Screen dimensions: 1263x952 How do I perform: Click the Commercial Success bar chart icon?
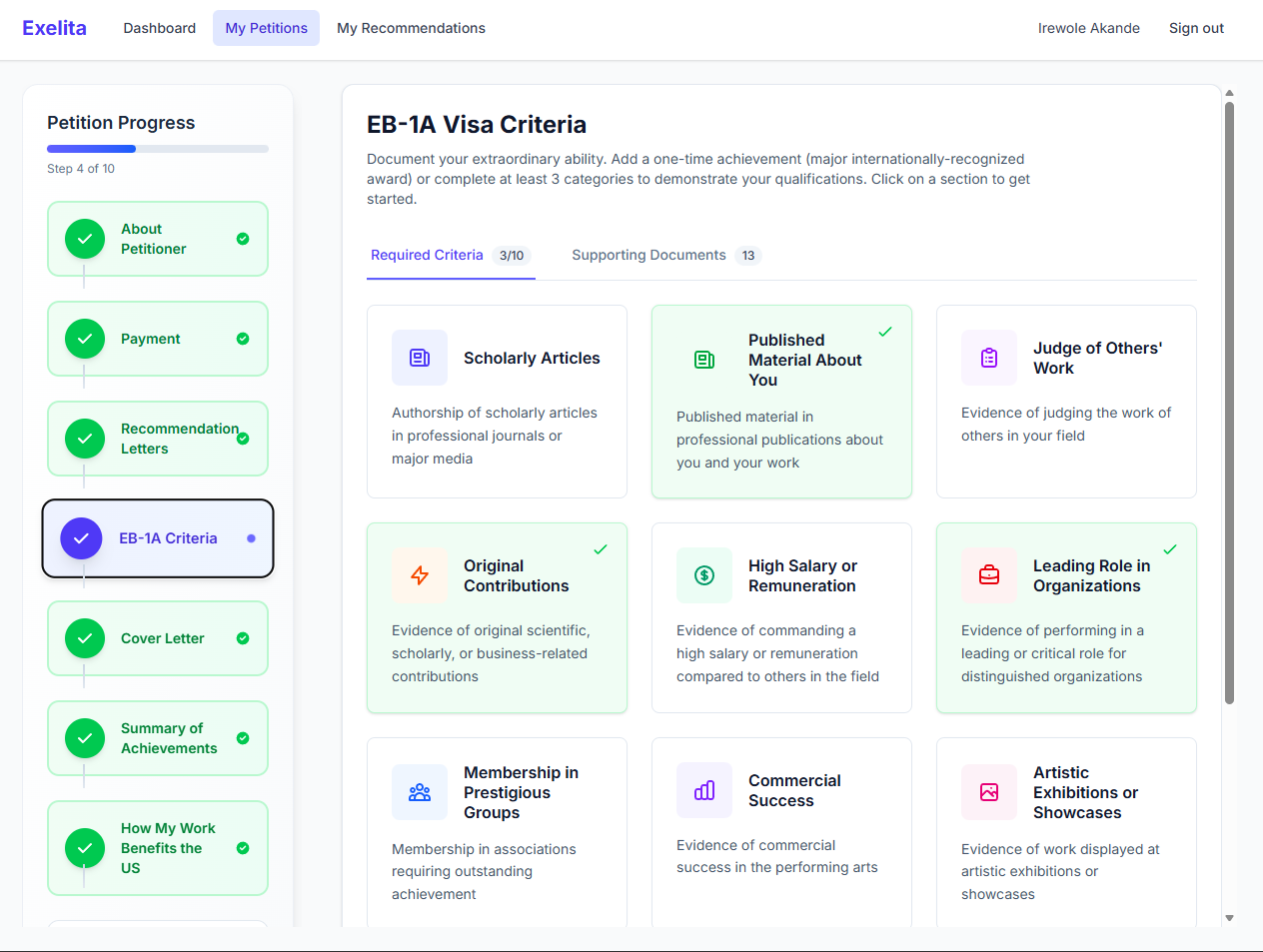coord(704,790)
